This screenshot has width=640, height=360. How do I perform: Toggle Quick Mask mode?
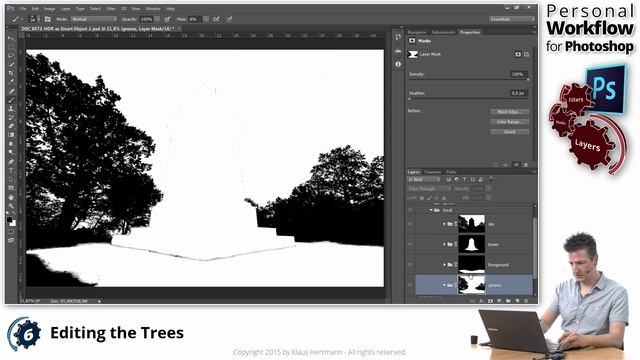[x=11, y=232]
